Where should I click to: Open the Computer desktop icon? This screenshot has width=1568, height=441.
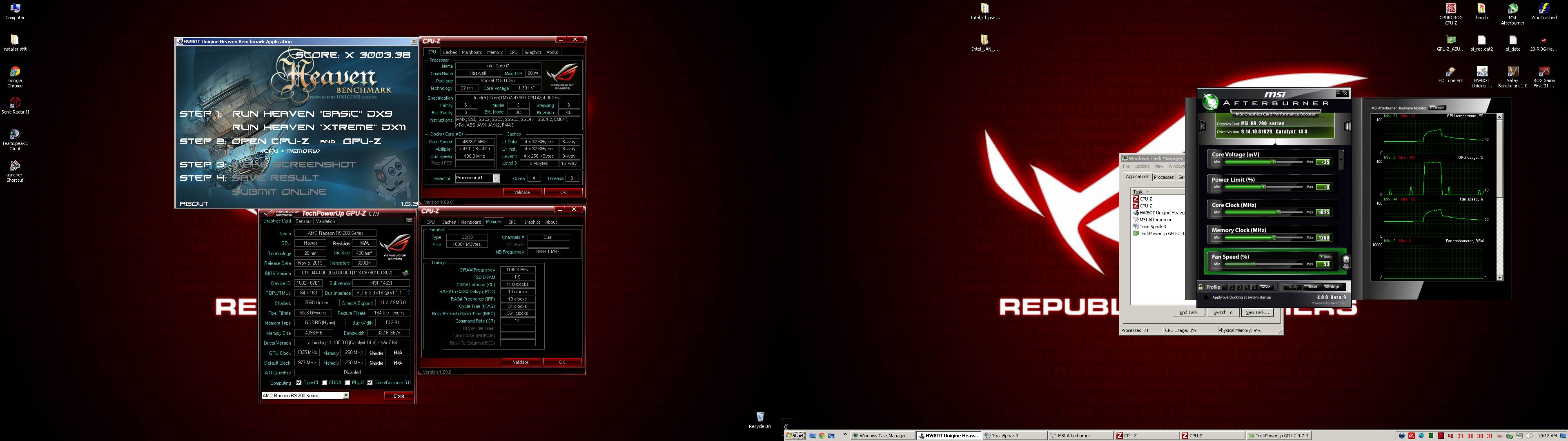(15, 11)
